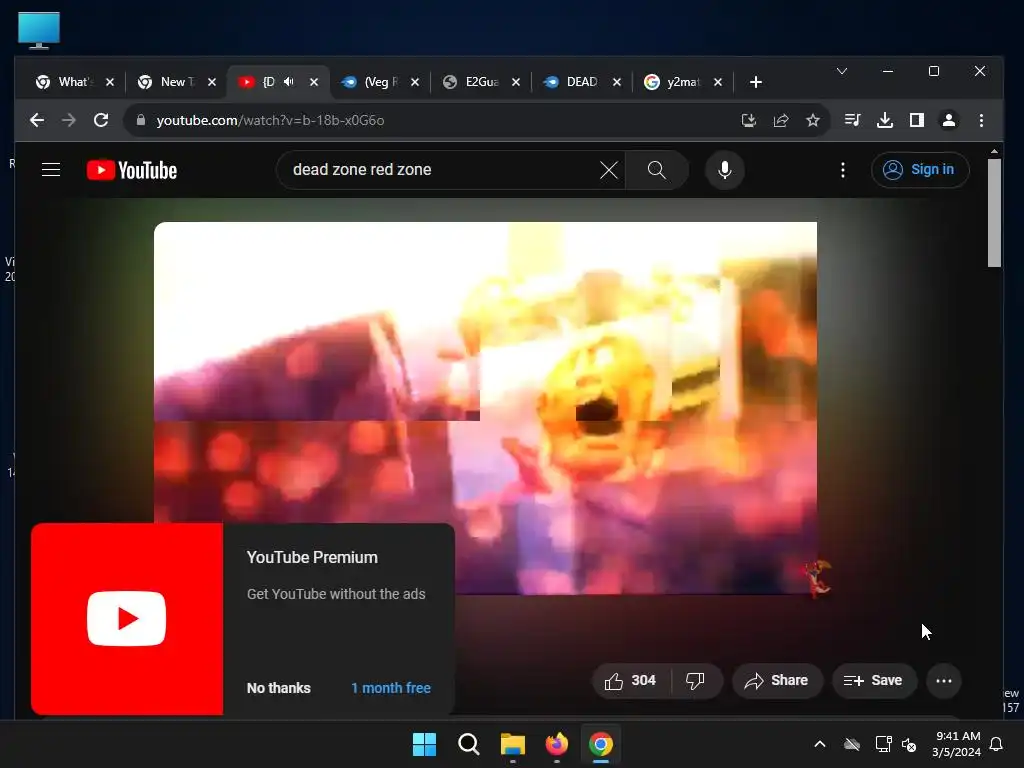Open Firefox from taskbar

[x=556, y=744]
